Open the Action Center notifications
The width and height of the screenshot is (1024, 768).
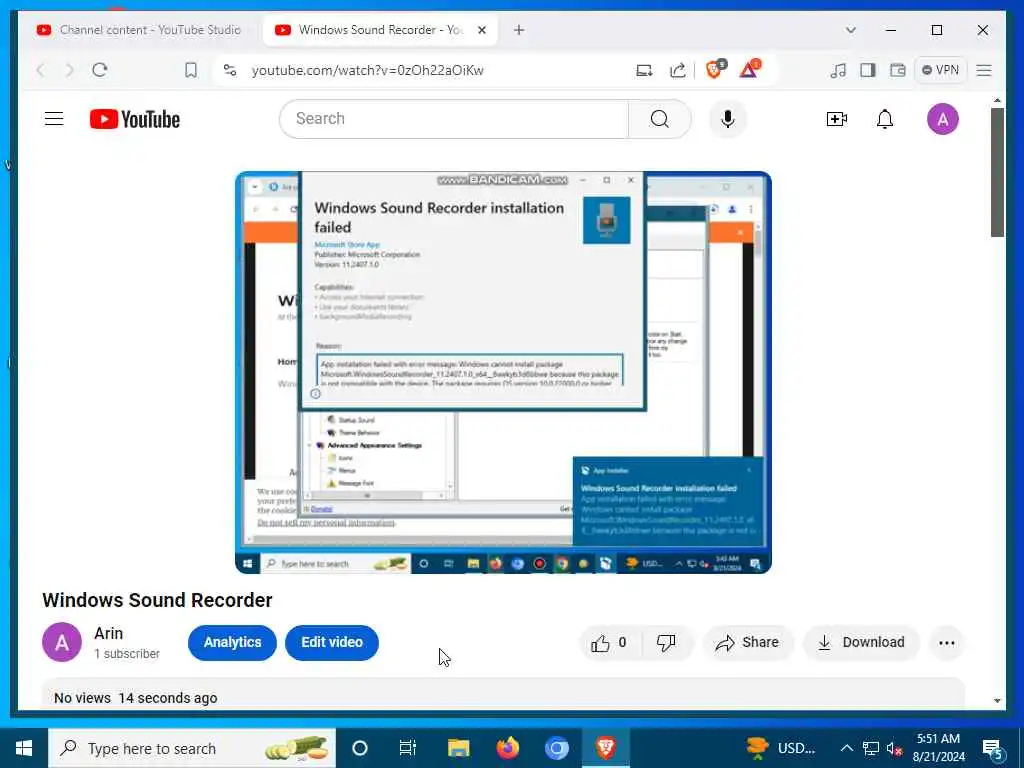[992, 749]
